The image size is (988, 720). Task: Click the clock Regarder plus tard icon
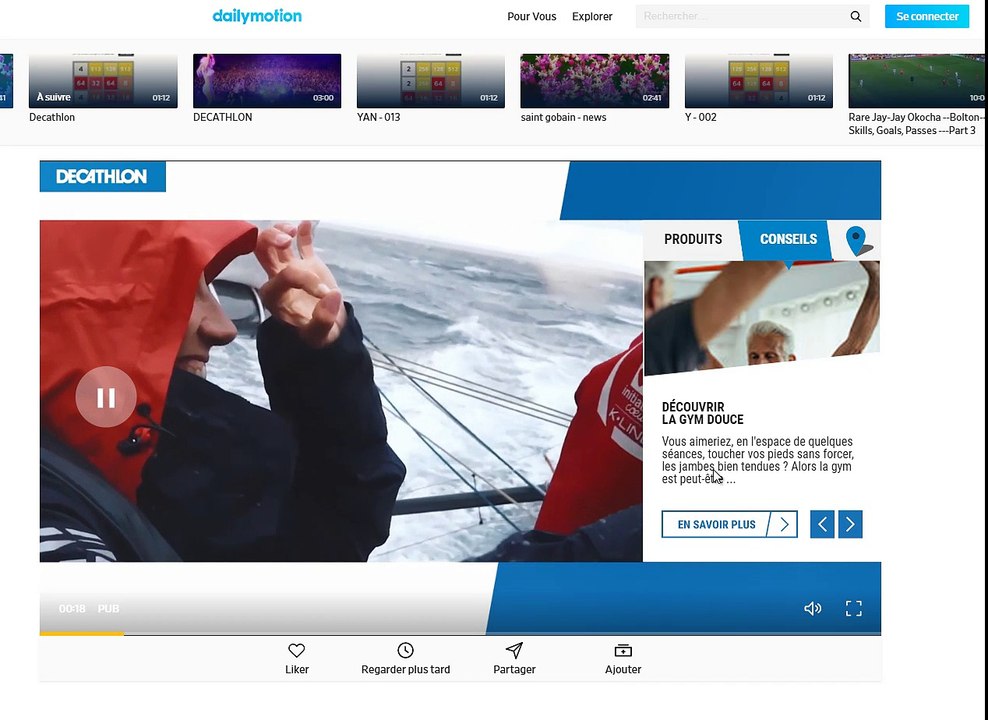click(x=405, y=650)
